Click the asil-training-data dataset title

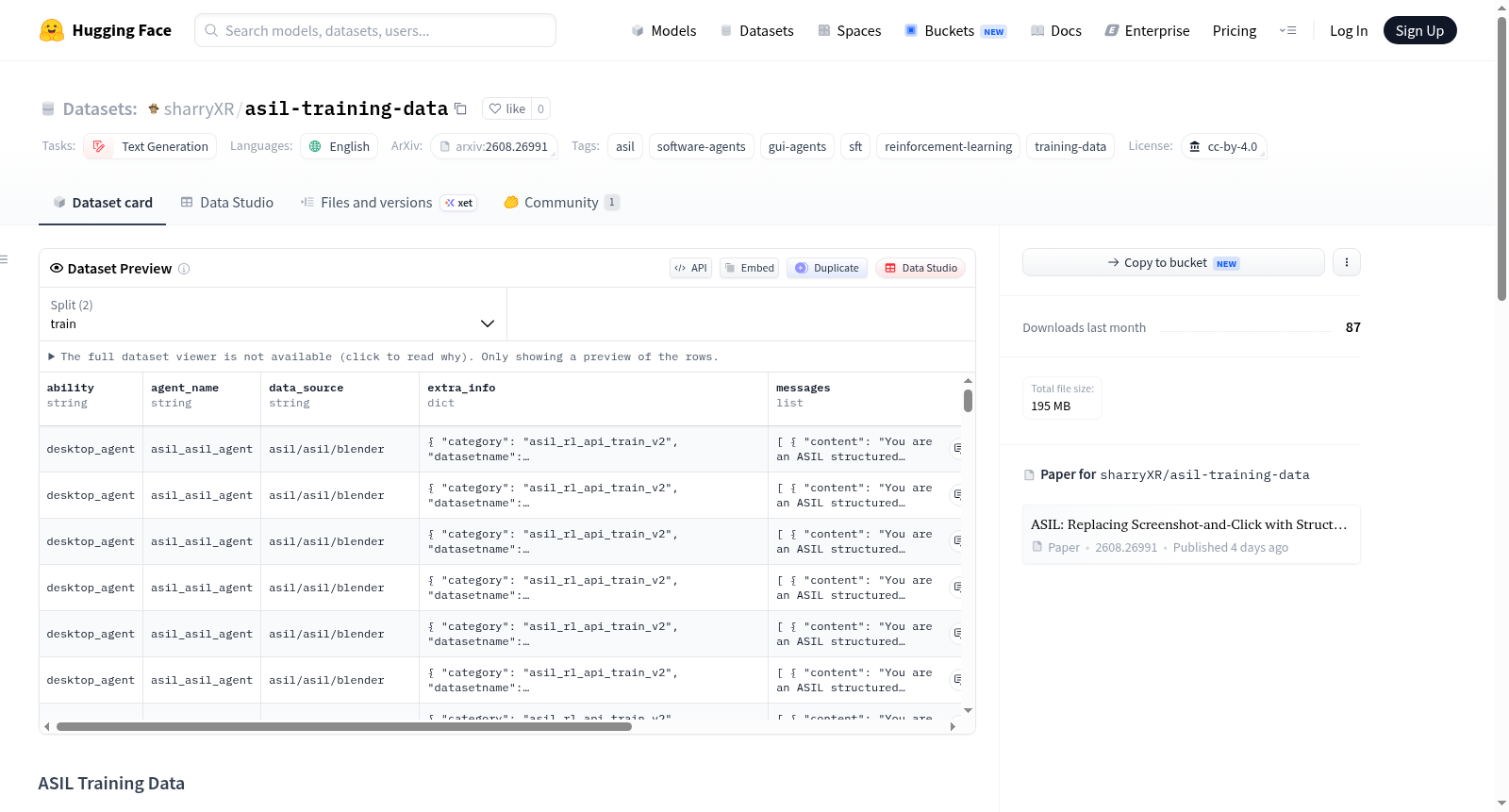coord(346,108)
